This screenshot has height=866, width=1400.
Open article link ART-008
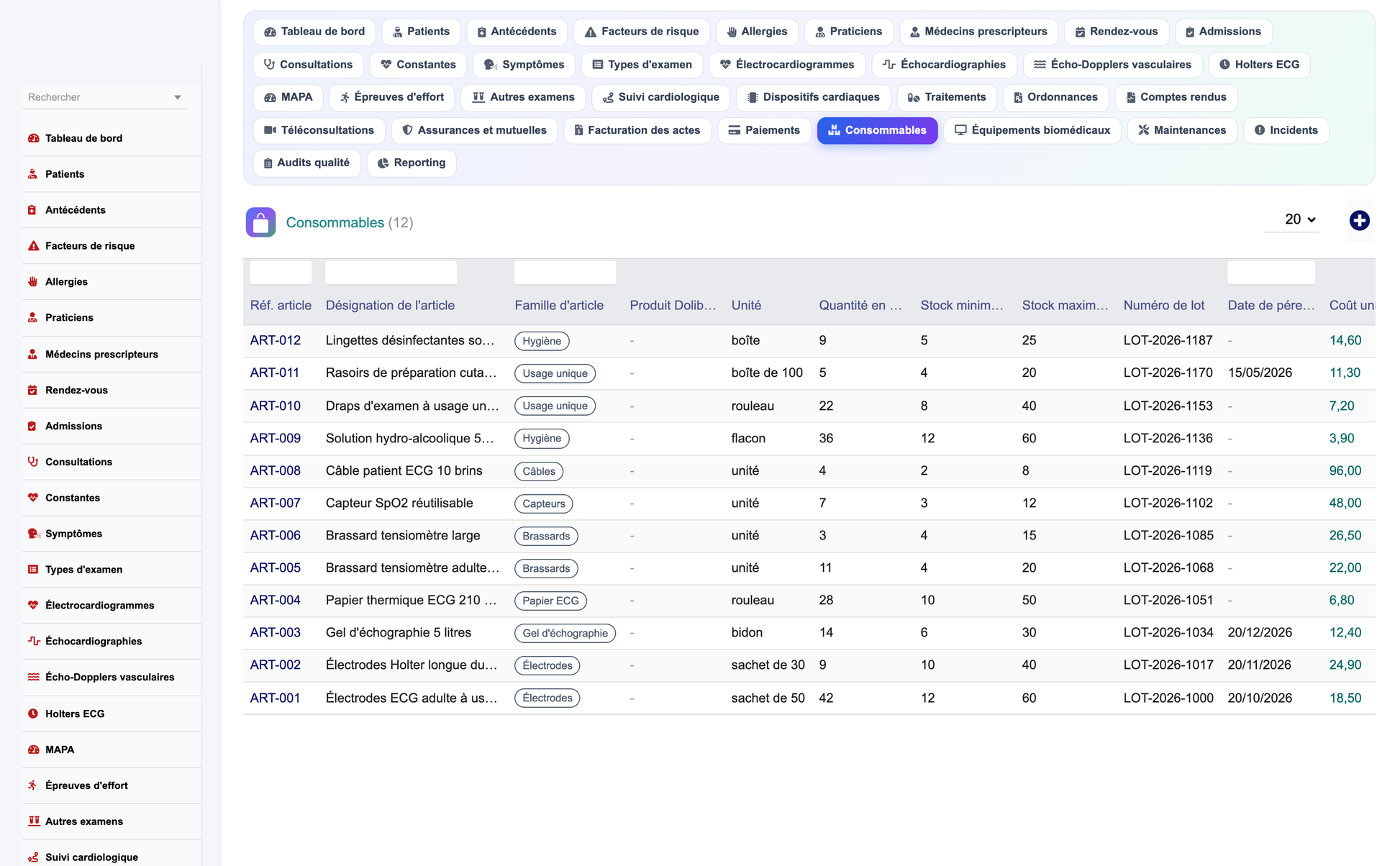coord(275,470)
